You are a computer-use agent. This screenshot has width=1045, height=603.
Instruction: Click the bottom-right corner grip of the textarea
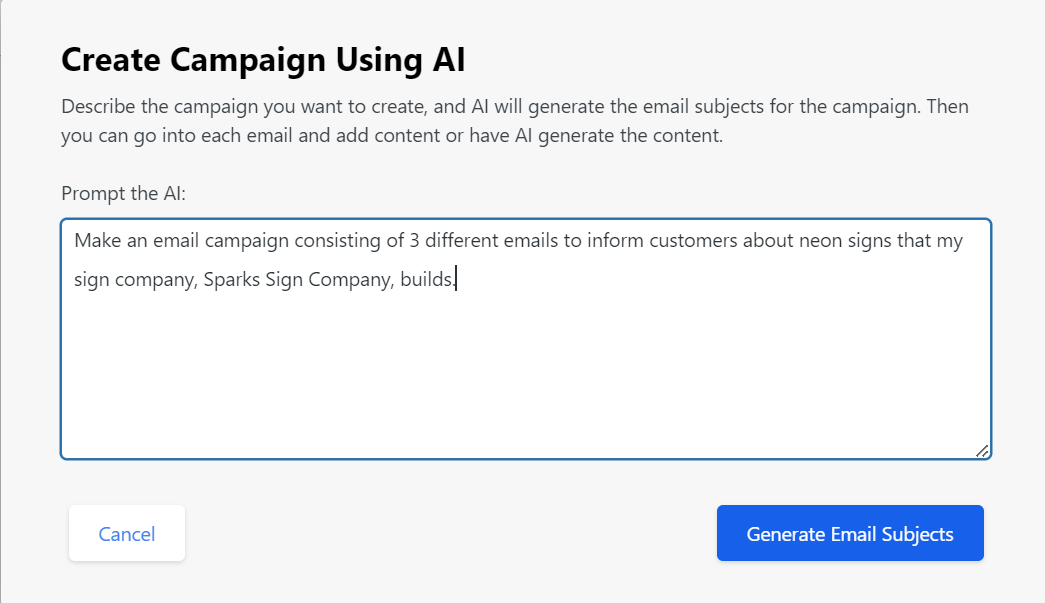[983, 451]
